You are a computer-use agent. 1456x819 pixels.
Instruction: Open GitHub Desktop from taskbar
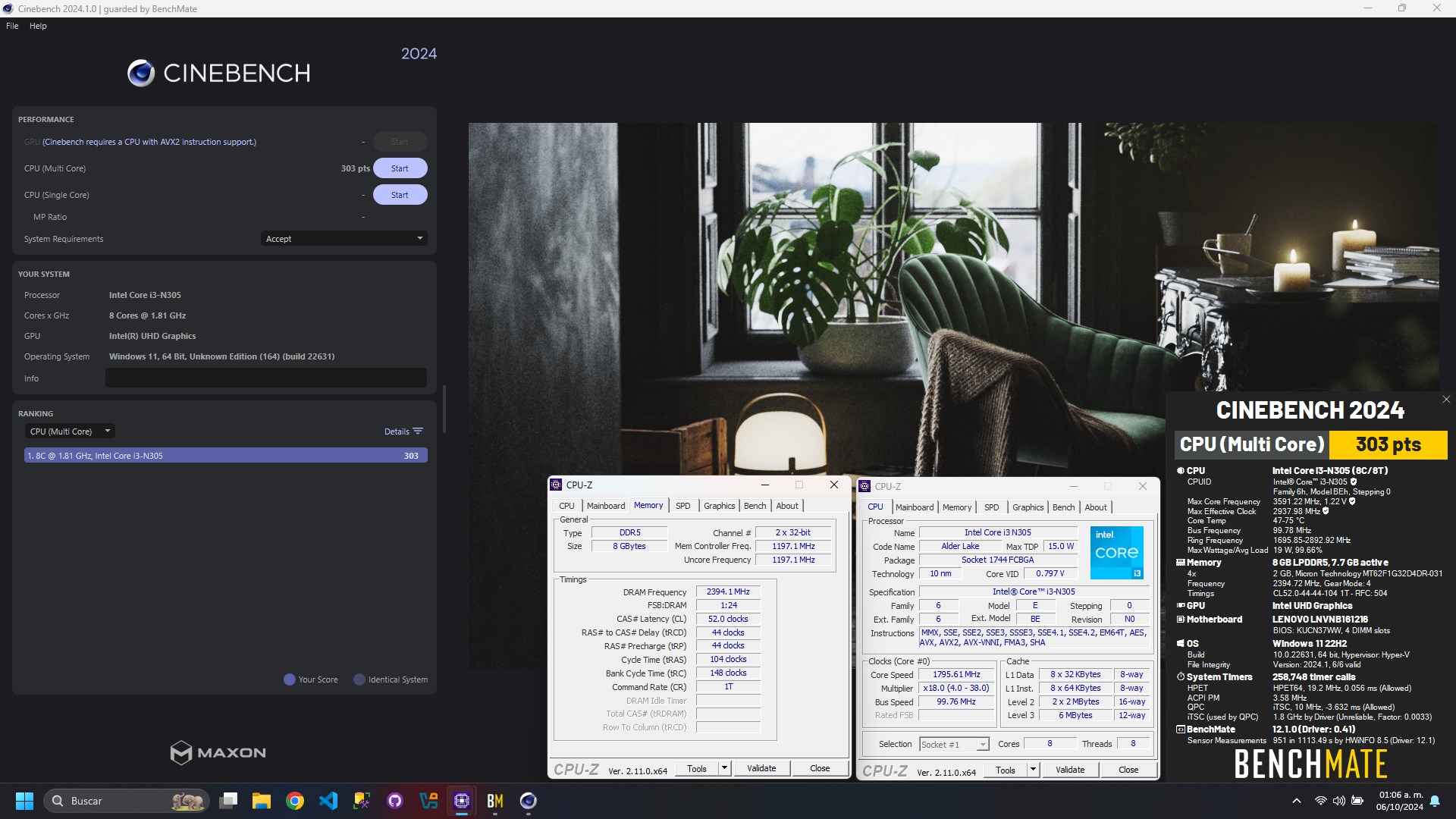395,801
